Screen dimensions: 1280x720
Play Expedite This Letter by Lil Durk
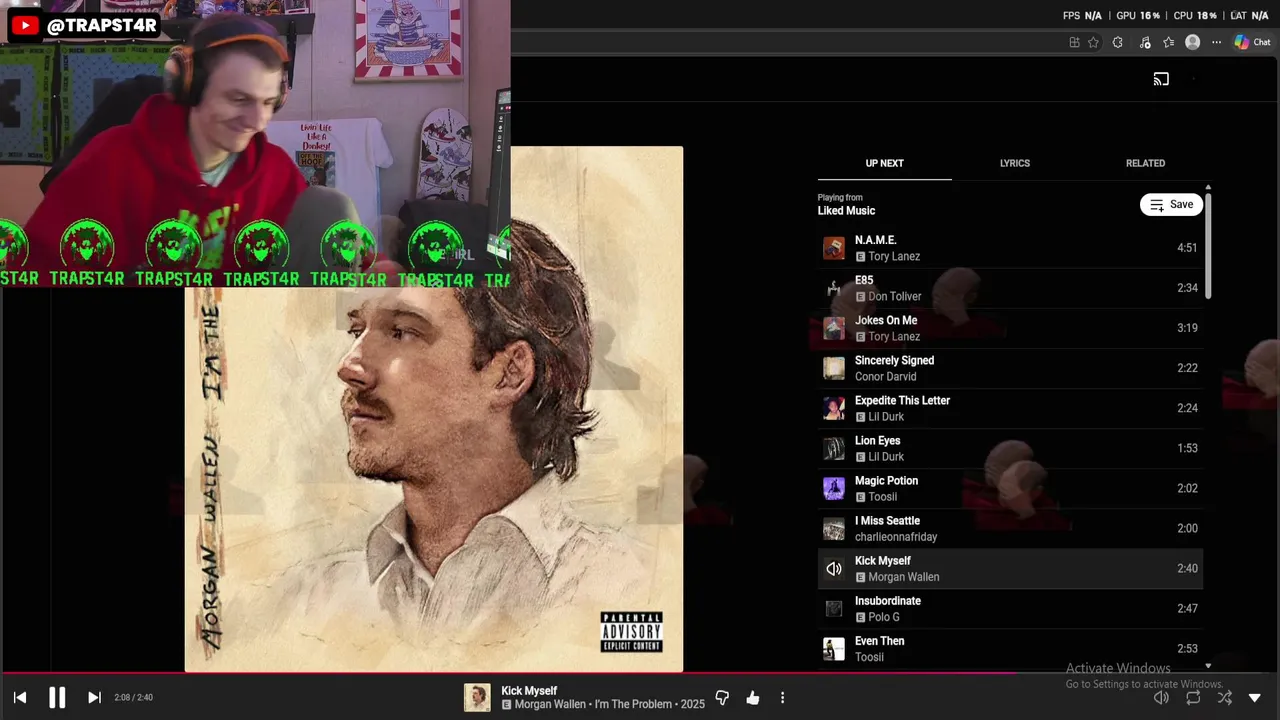pyautogui.click(x=1010, y=408)
